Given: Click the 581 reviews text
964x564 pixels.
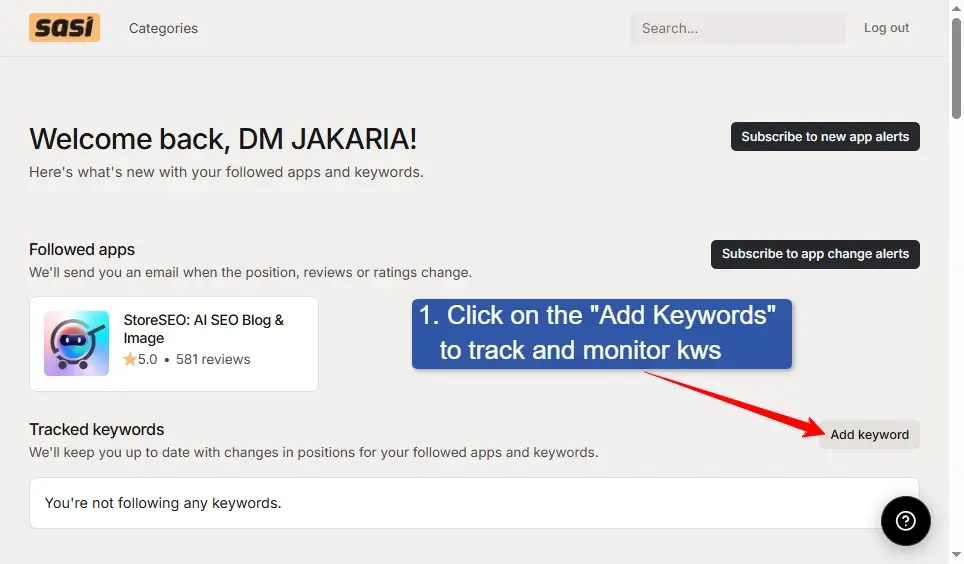Looking at the screenshot, I should 213,359.
